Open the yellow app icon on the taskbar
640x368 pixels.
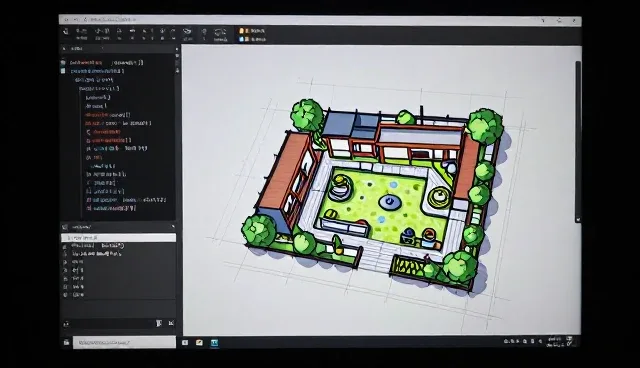point(199,342)
